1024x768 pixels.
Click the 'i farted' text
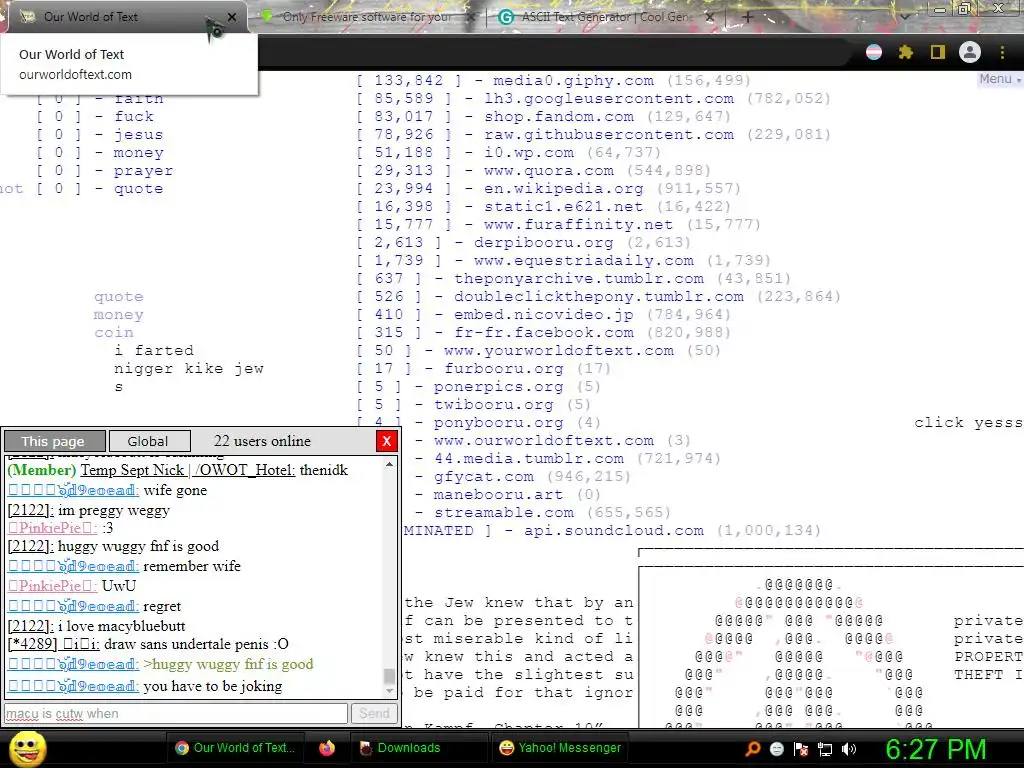(153, 350)
